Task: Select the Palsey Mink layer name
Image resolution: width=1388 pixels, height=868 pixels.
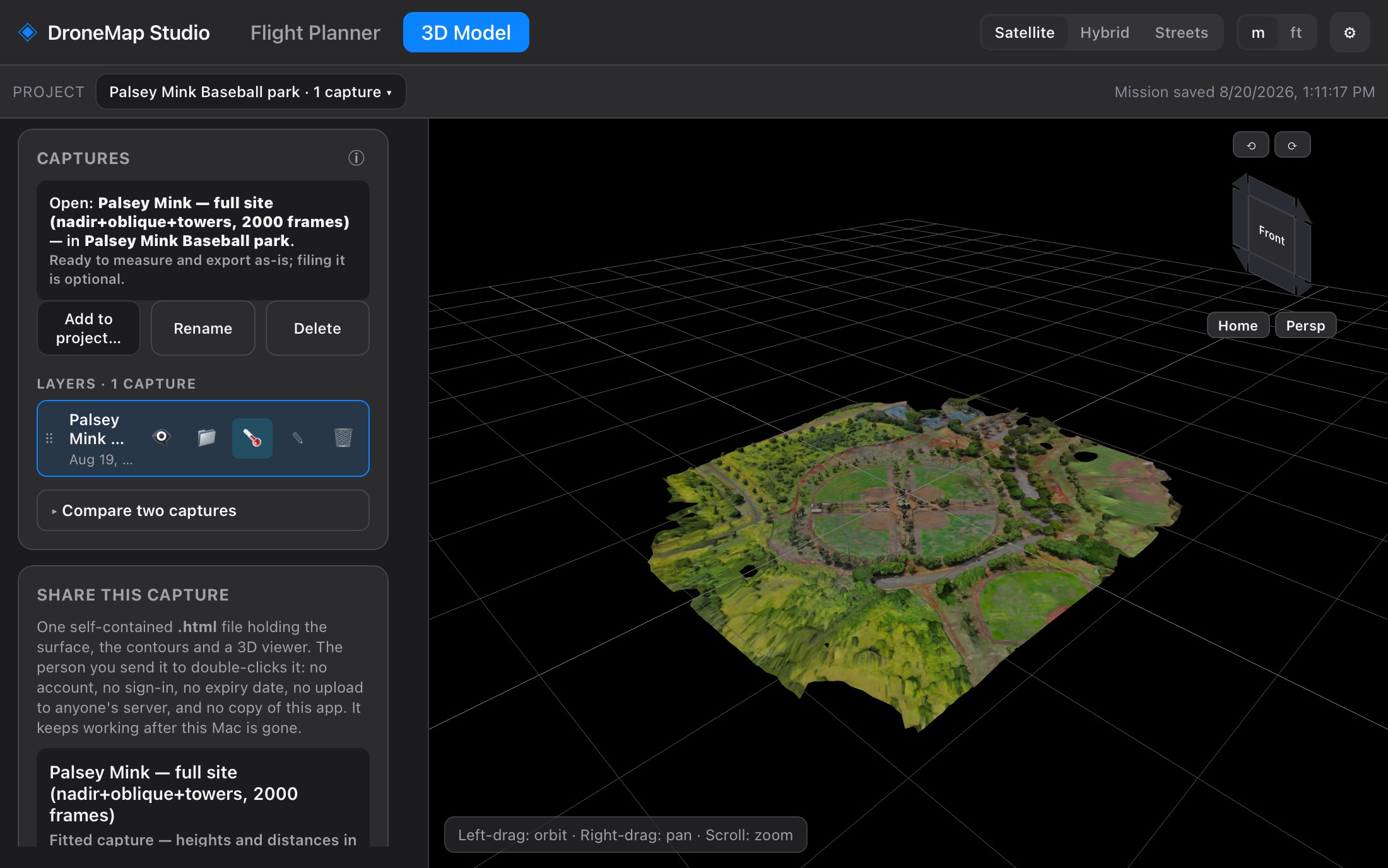Action: pos(97,429)
